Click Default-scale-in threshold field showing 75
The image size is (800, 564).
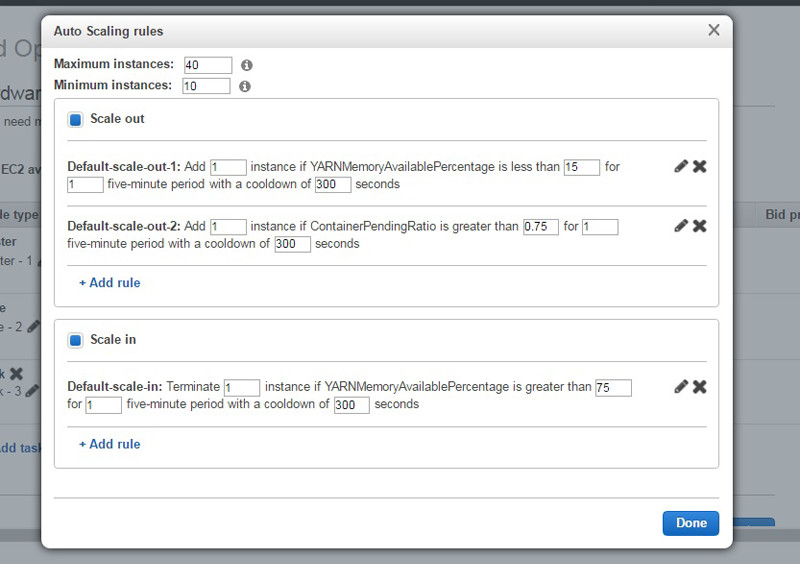pyautogui.click(x=613, y=387)
